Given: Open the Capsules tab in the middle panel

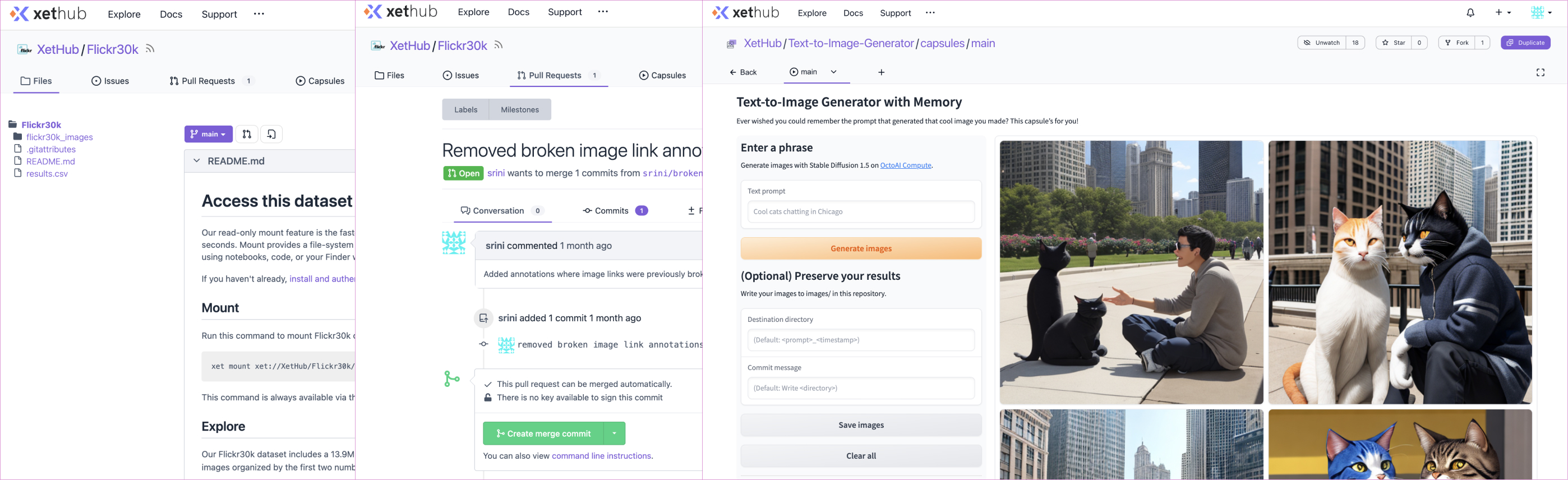Looking at the screenshot, I should [x=662, y=76].
